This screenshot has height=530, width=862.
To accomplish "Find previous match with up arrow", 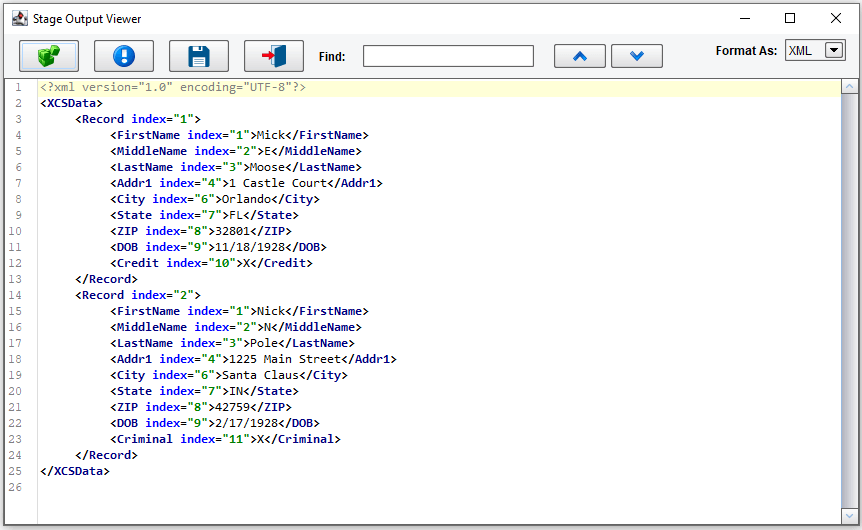I will (x=579, y=56).
